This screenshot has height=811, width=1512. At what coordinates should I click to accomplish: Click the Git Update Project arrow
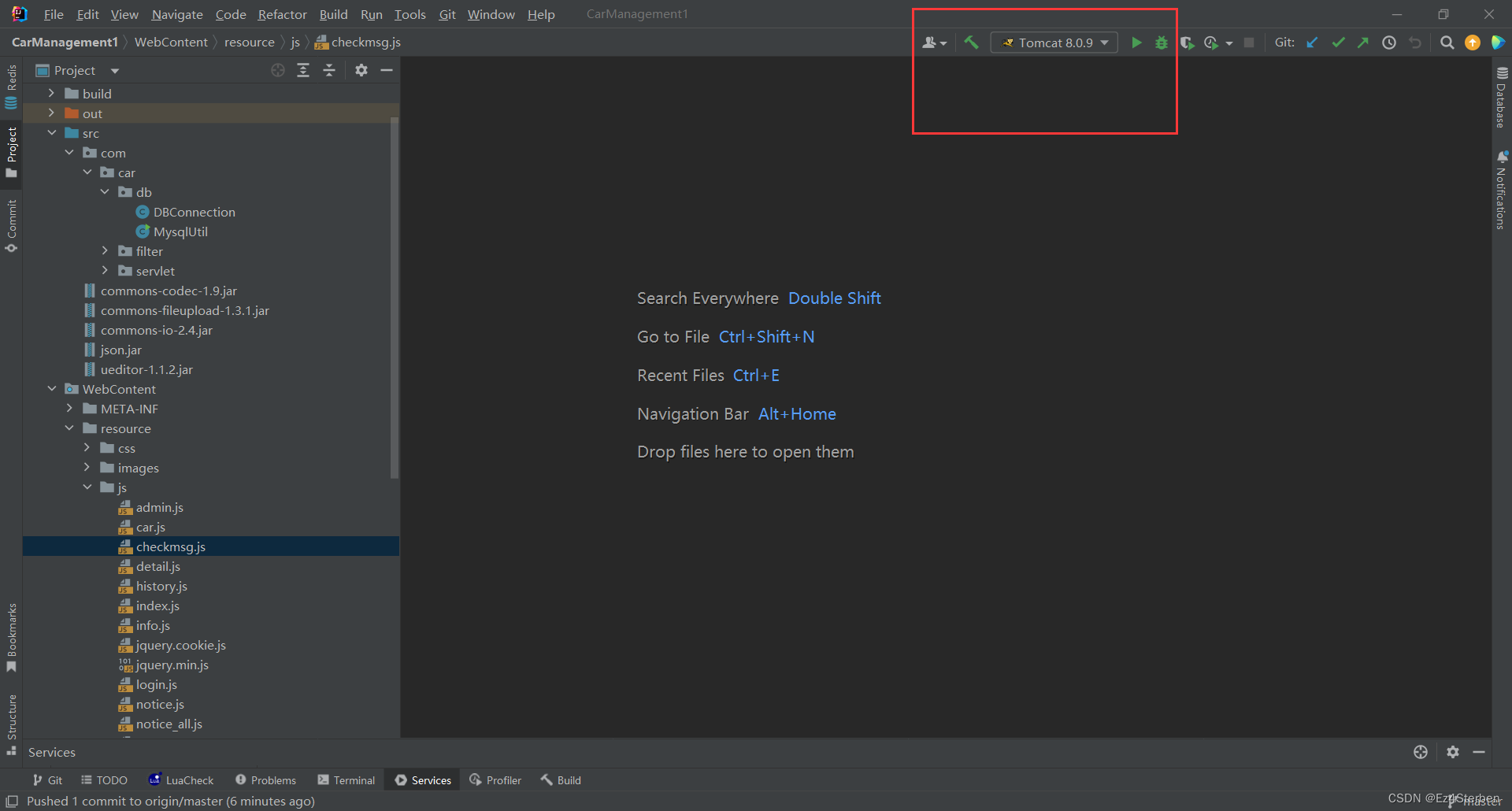click(1312, 43)
